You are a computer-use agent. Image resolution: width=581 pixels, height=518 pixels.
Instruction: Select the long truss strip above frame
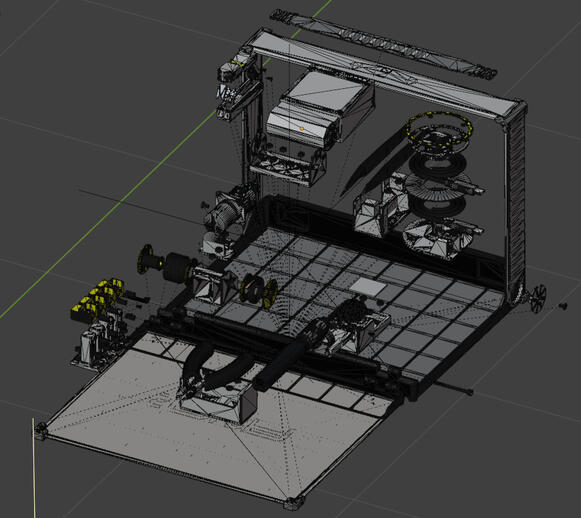(383, 44)
